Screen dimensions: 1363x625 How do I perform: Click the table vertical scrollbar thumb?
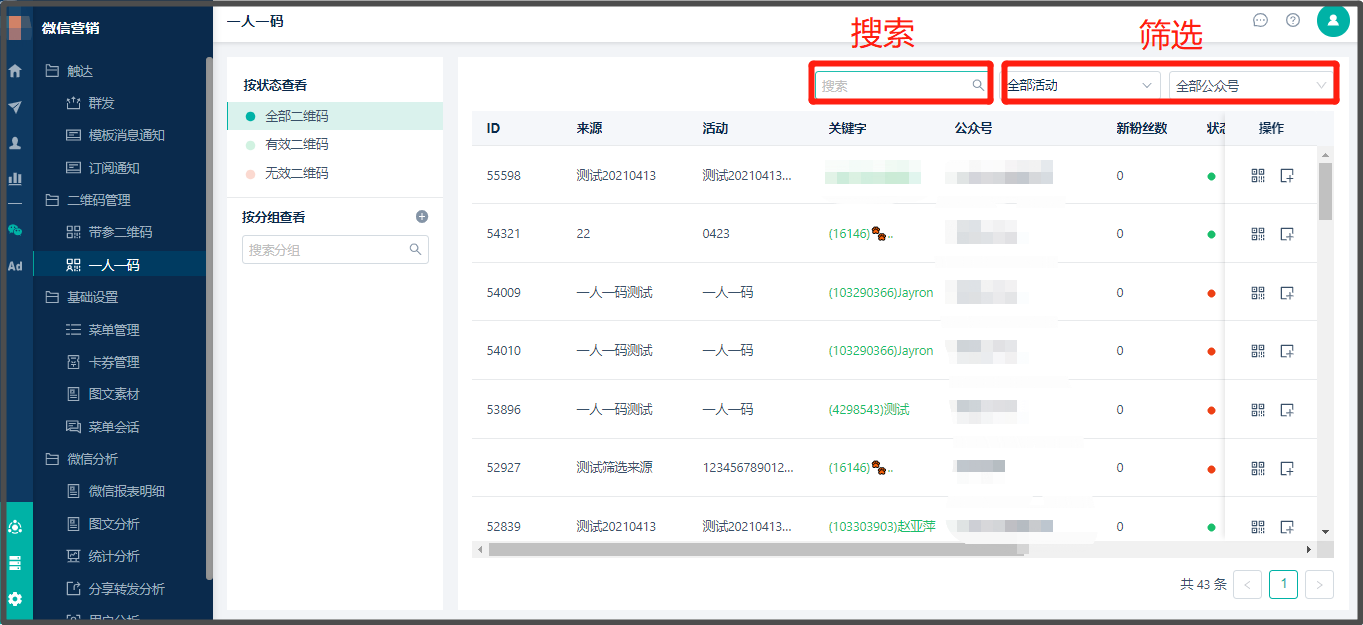pyautogui.click(x=1325, y=190)
